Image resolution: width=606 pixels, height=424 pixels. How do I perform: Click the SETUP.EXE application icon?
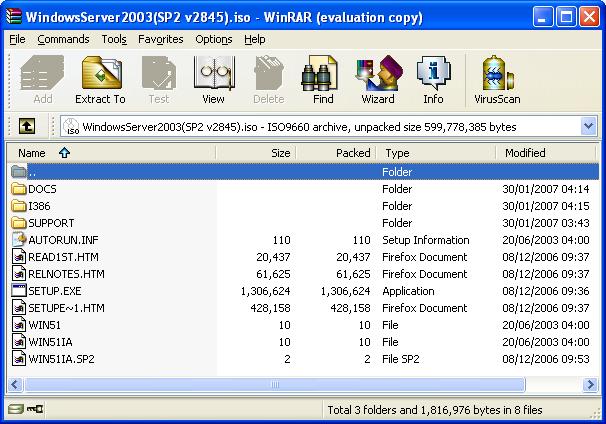pos(19,291)
